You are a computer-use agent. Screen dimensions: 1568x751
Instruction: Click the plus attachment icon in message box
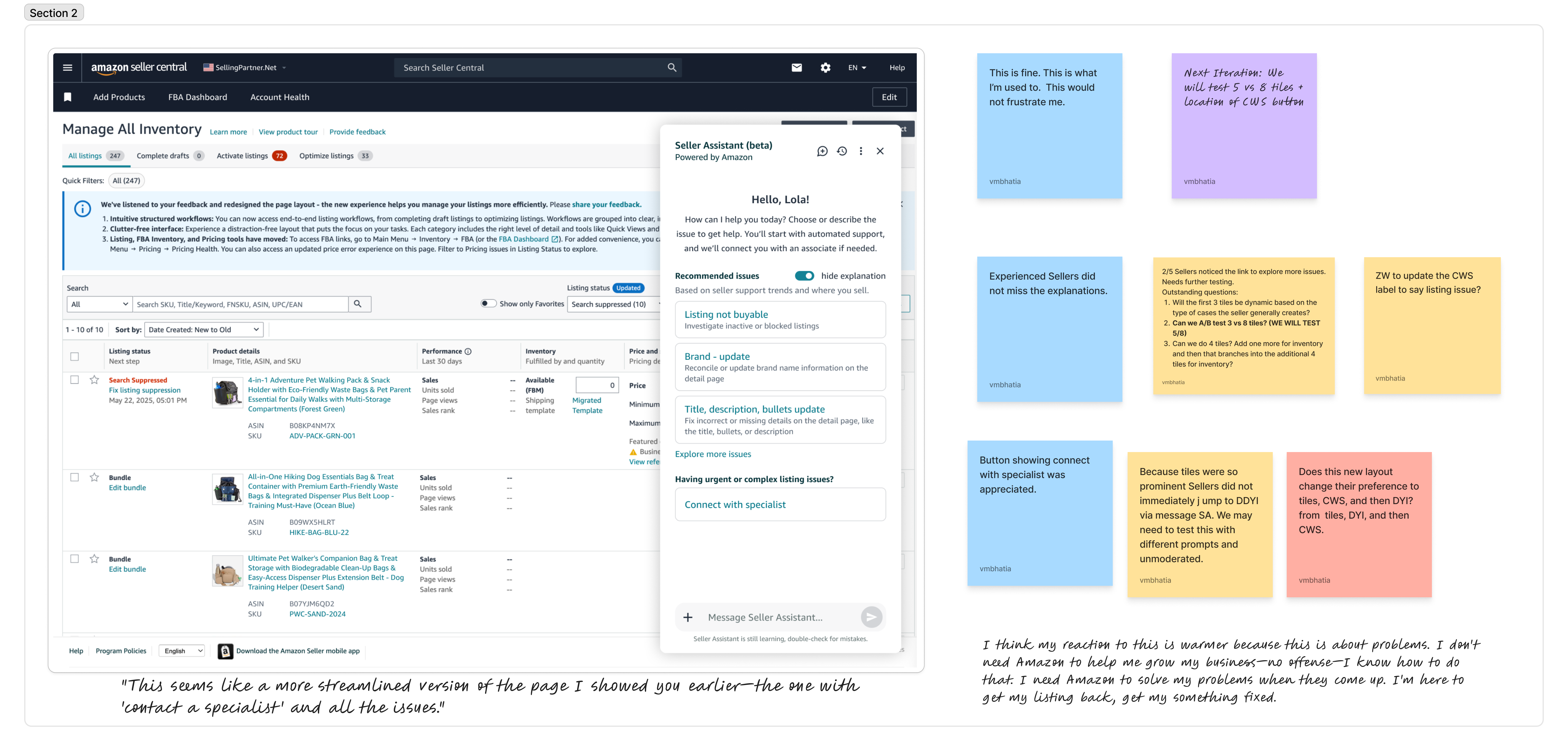coord(687,617)
